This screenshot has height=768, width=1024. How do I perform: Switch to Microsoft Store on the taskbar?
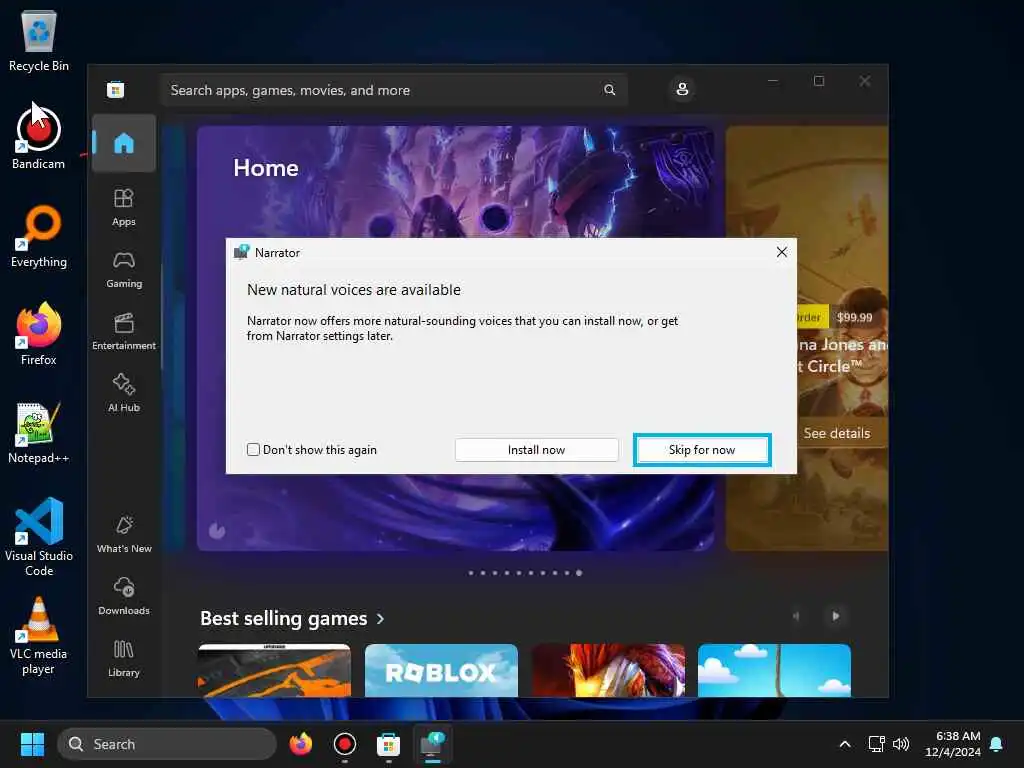coord(388,744)
